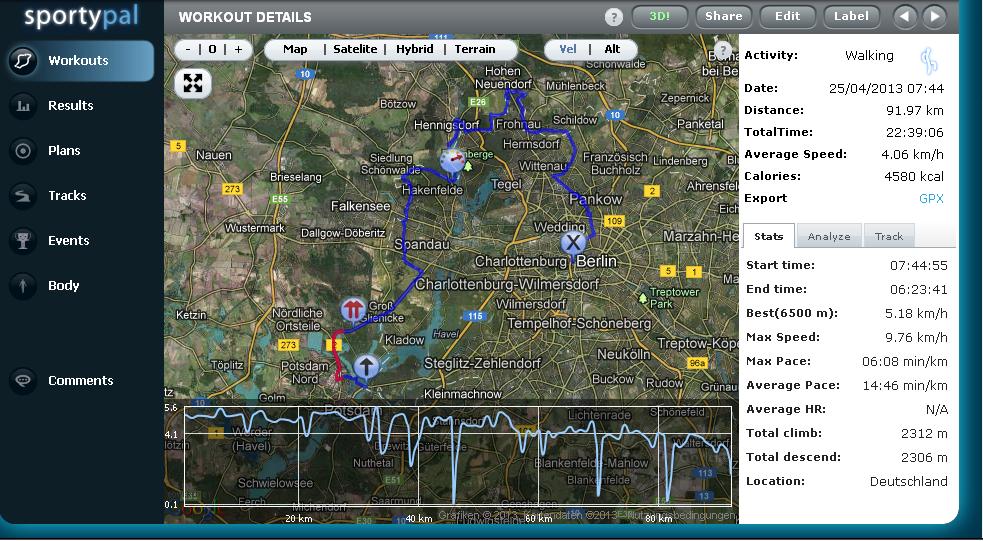This screenshot has width=983, height=541.
Task: Download the GPX export link
Action: coord(931,198)
